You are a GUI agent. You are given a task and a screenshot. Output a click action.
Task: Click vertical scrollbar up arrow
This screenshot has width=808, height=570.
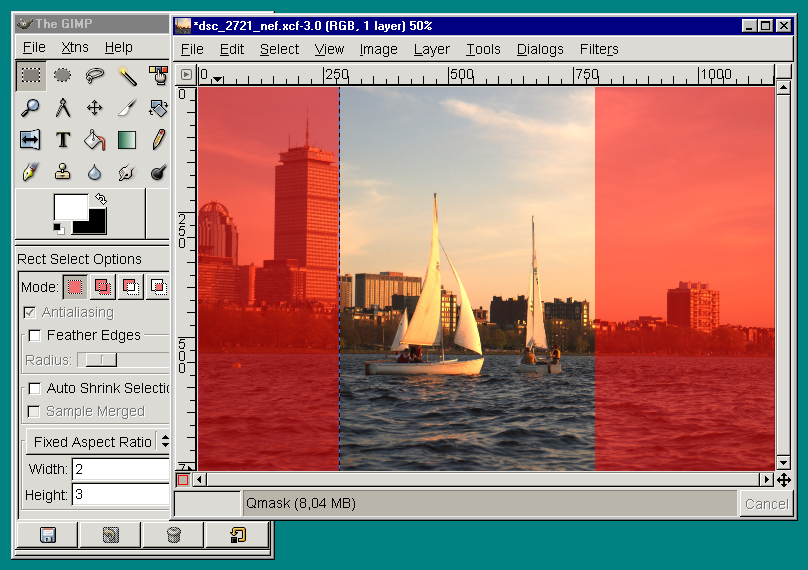(783, 88)
